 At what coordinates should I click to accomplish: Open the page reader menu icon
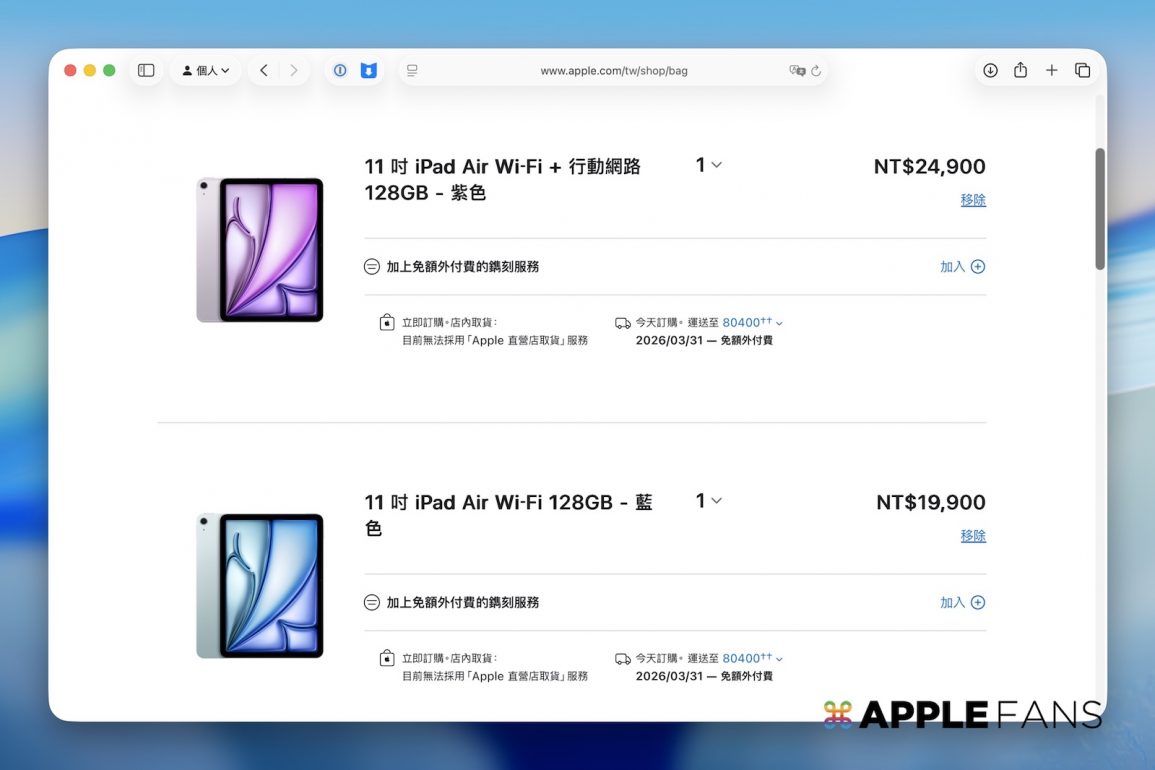tap(412, 71)
